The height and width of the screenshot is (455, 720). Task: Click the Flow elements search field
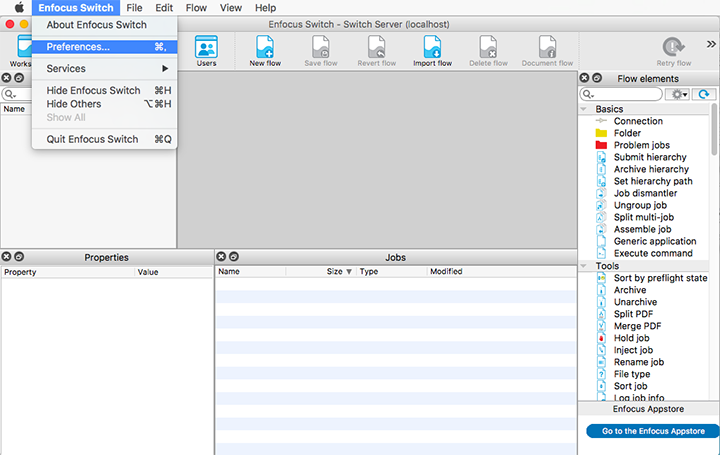point(621,94)
